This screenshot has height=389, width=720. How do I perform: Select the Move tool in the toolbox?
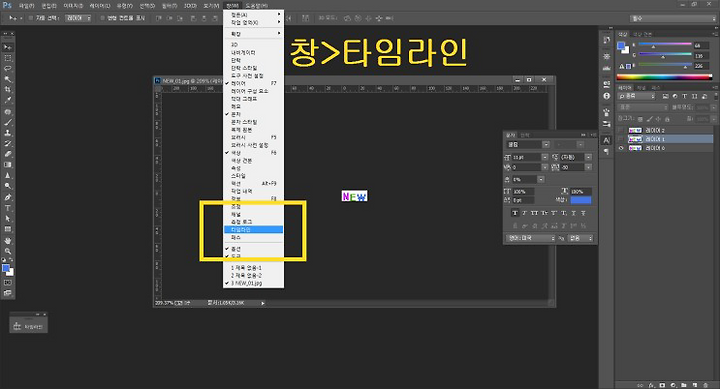[8, 47]
